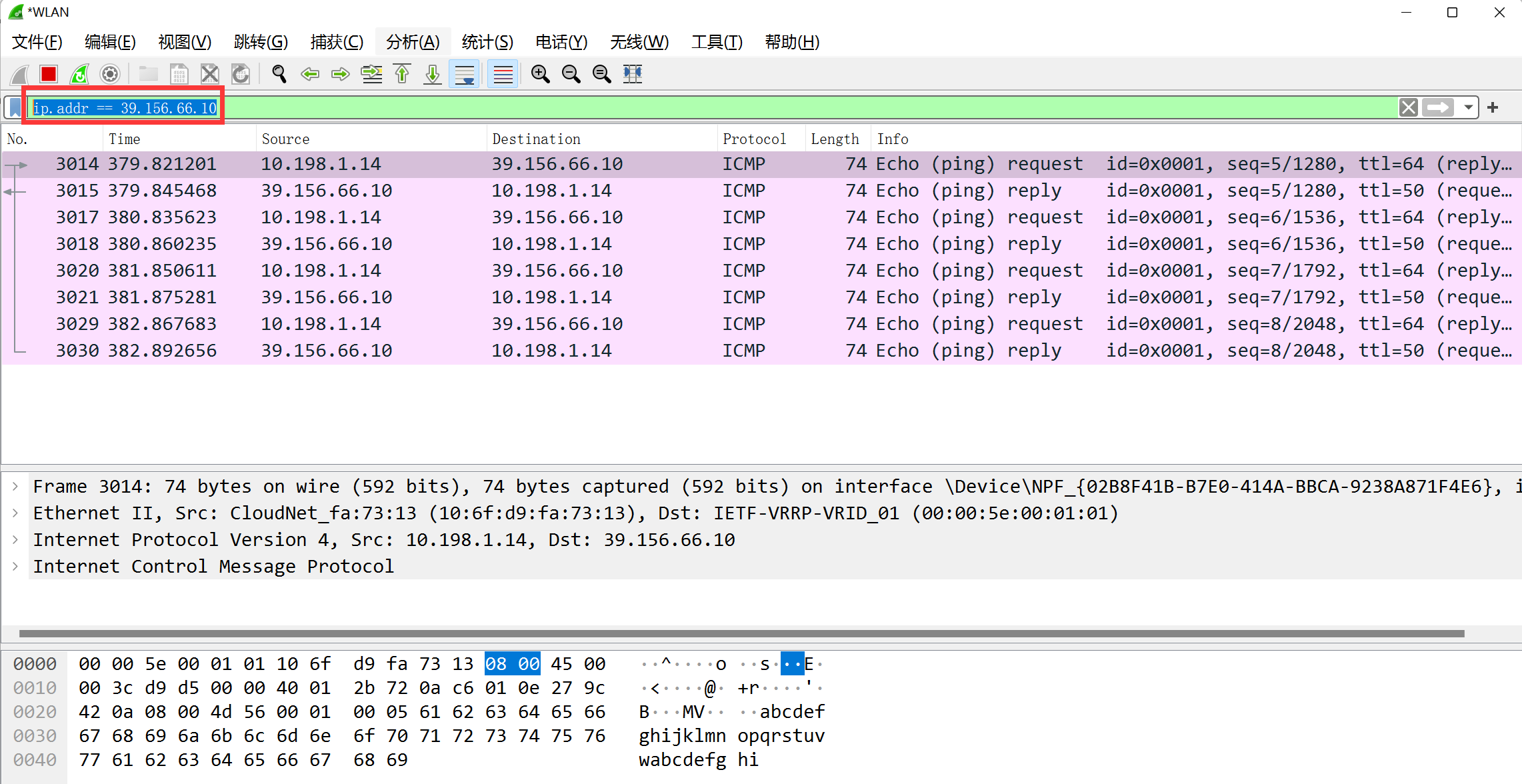The width and height of the screenshot is (1522, 784).
Task: Toggle packet list colorization
Action: (x=503, y=74)
